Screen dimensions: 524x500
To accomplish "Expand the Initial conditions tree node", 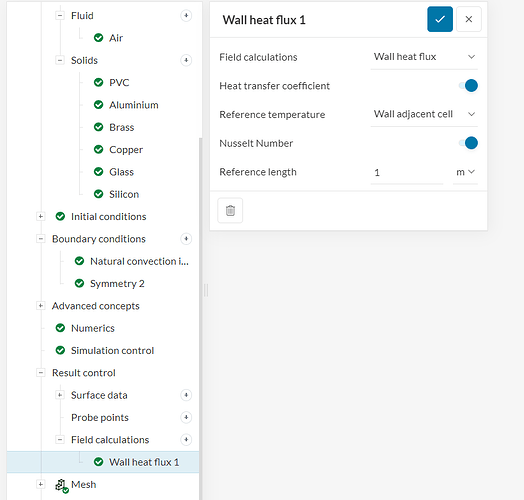I will click(40, 217).
